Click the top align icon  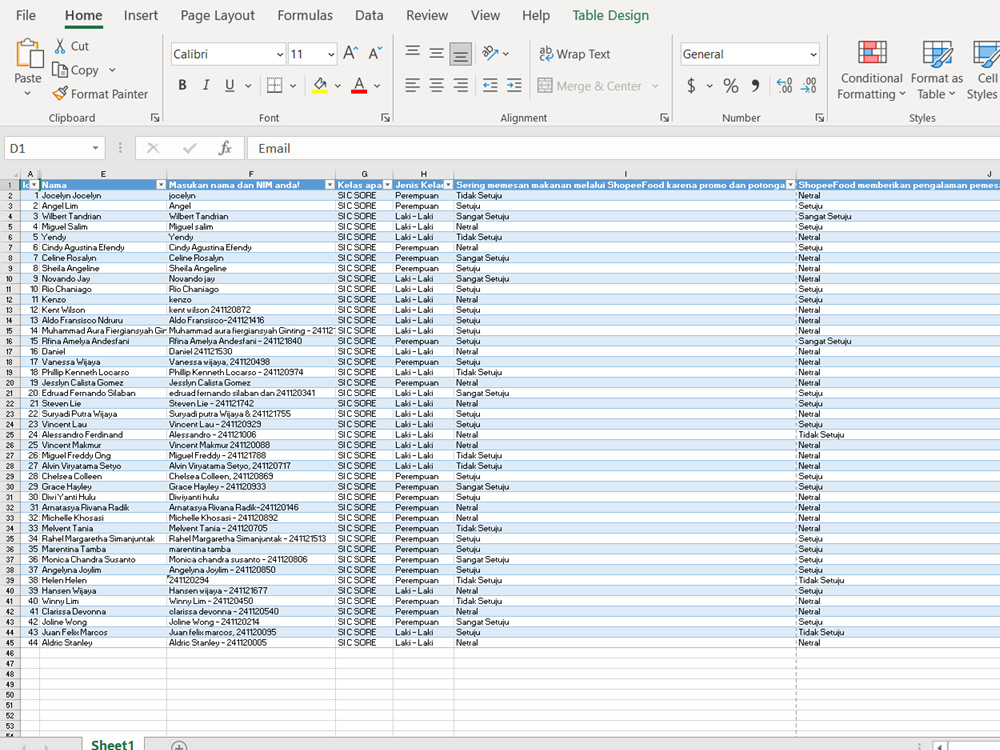[x=413, y=54]
